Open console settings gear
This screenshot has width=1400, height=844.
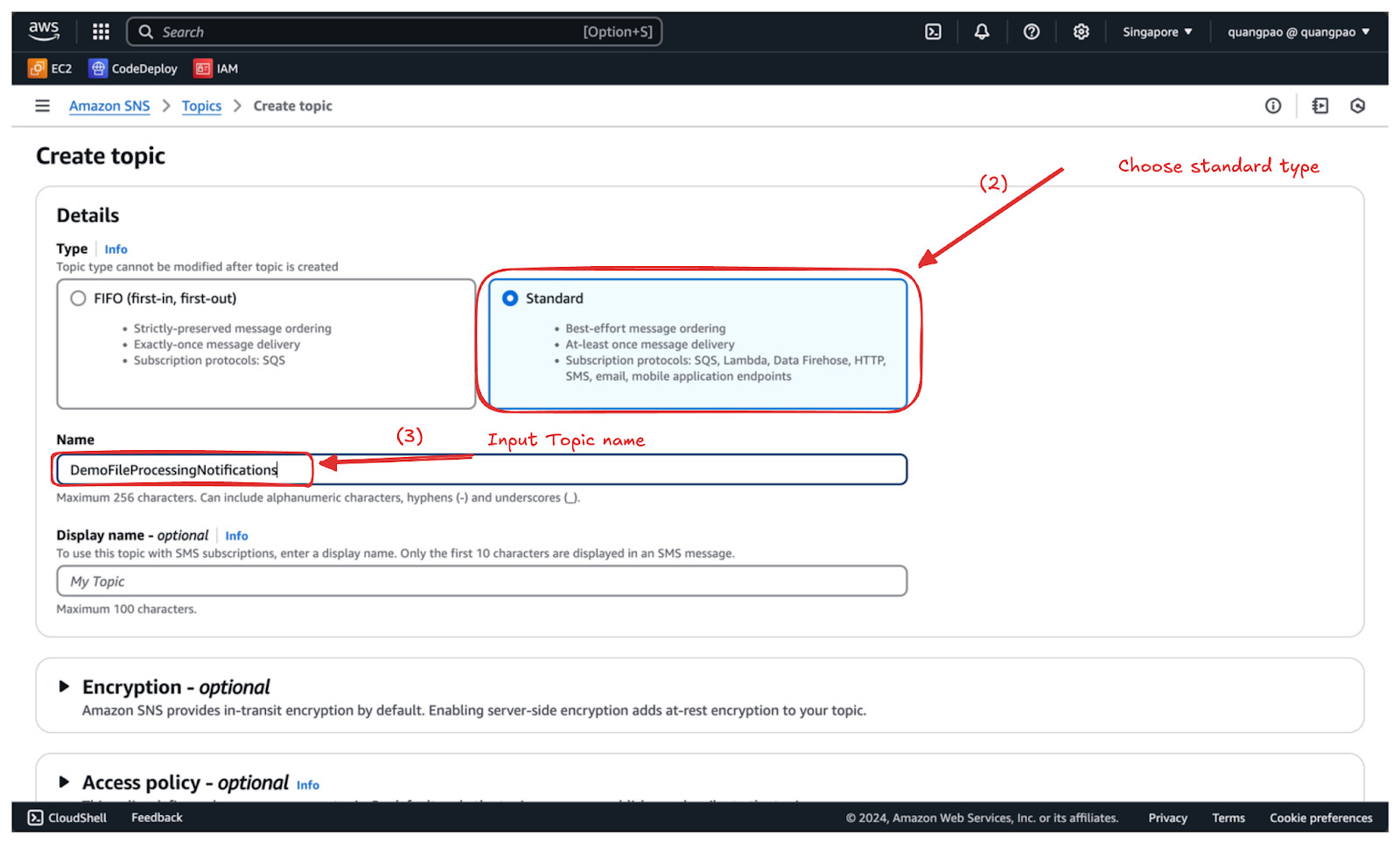point(1081,32)
